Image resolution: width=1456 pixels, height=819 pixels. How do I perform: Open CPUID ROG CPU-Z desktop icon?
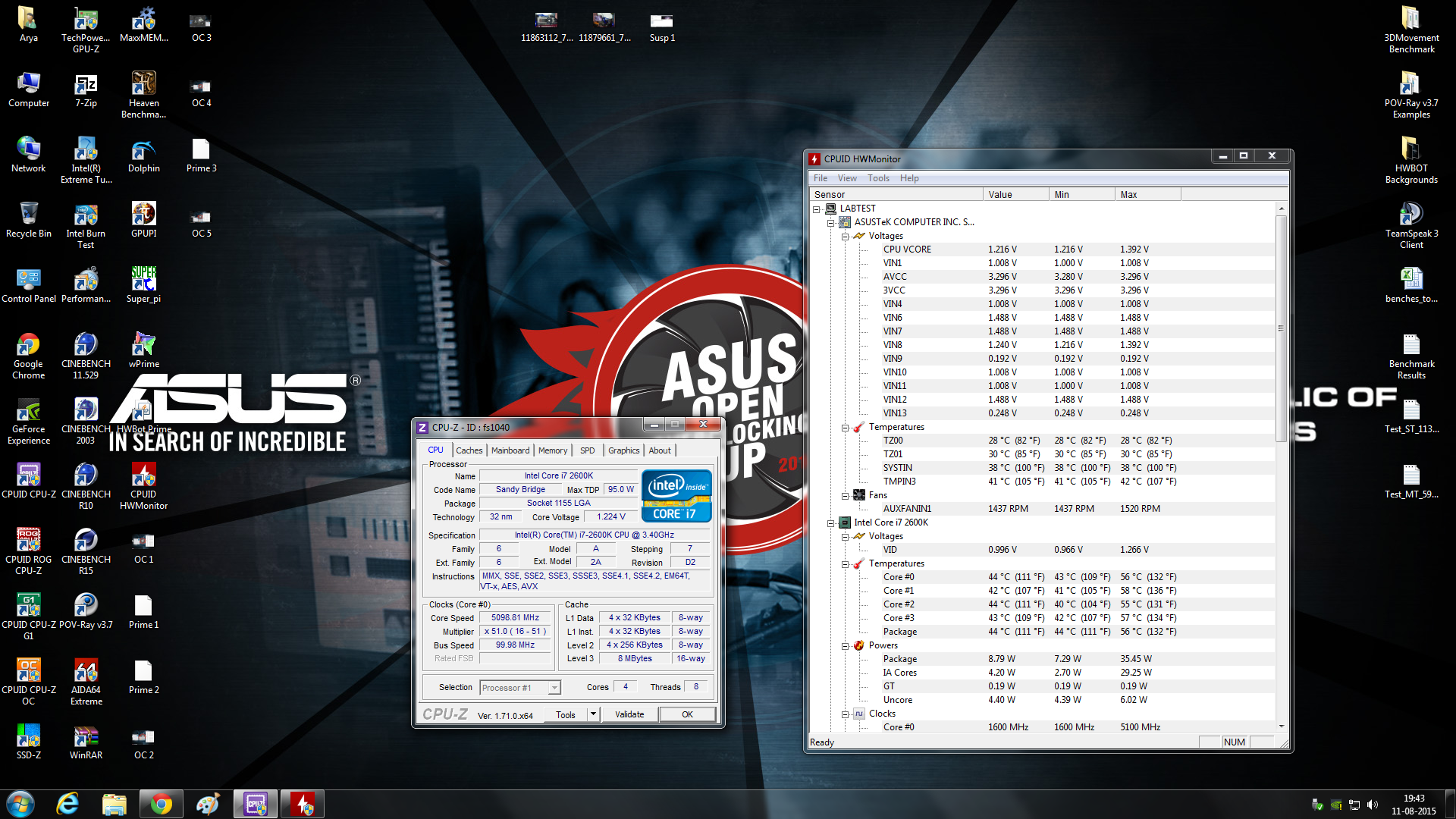[28, 551]
